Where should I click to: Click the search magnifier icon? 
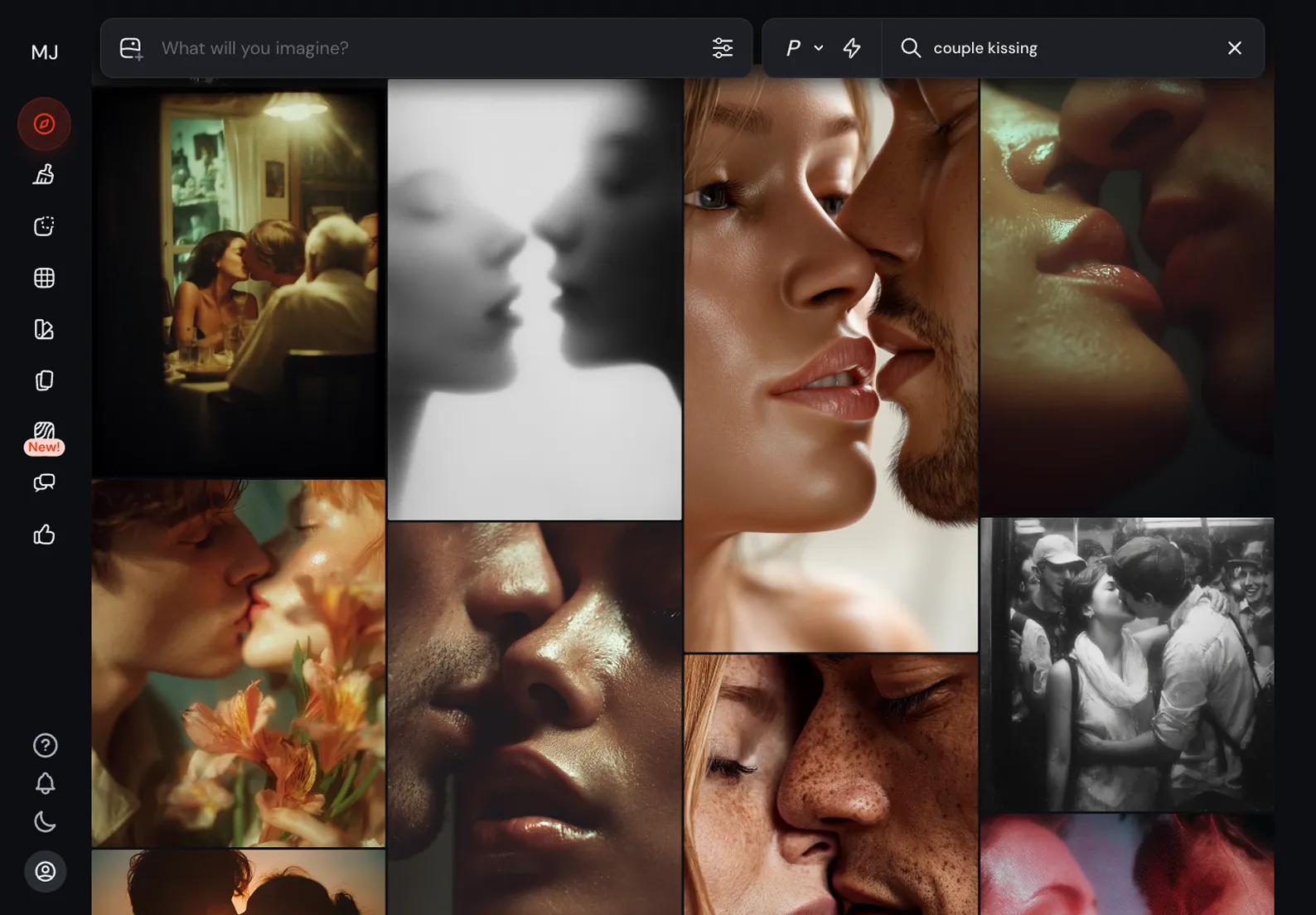coord(911,48)
